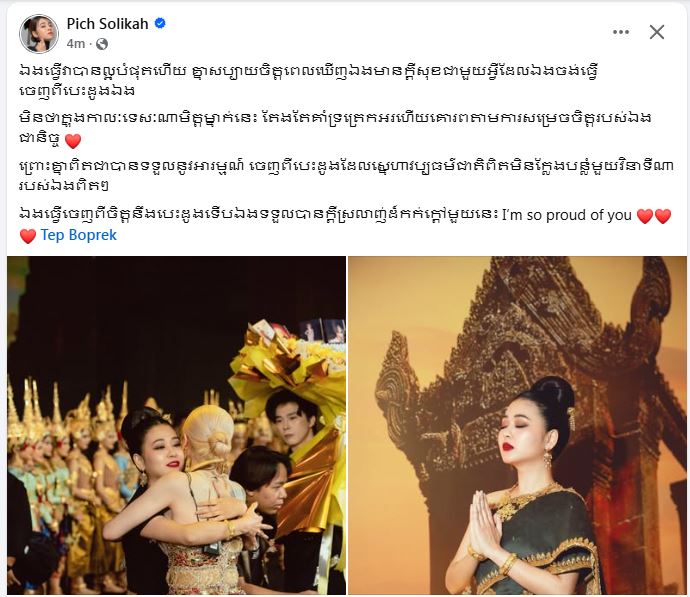The height and width of the screenshot is (597, 690).
Task: Click the two hearts after 'proud of you'
Action: [x=654, y=216]
